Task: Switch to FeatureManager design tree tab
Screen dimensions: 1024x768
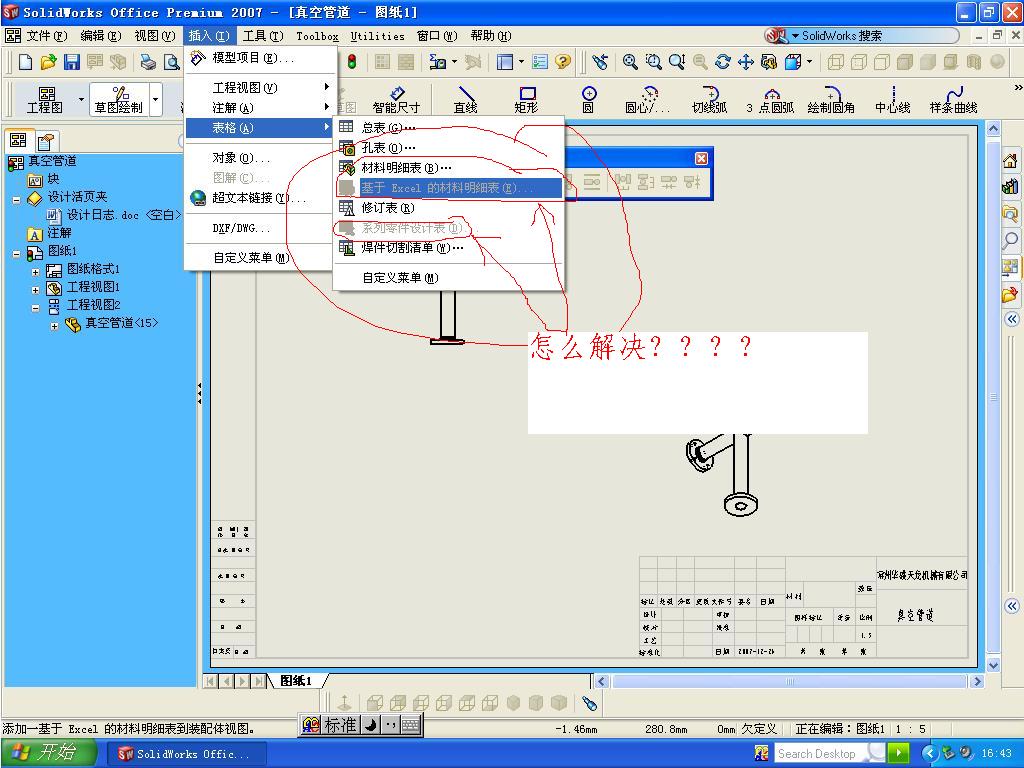Action: 18,140
